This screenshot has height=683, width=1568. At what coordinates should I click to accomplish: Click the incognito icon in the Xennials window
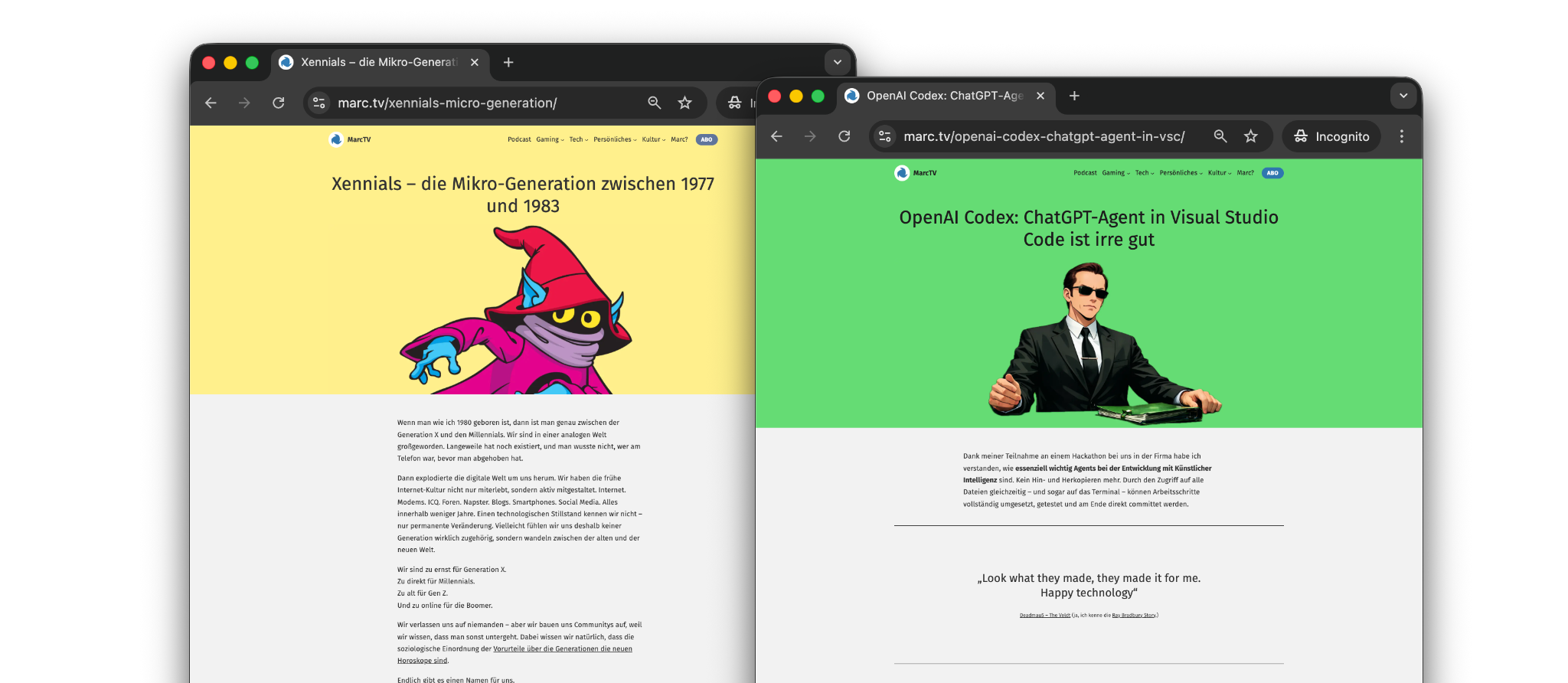pos(735,103)
